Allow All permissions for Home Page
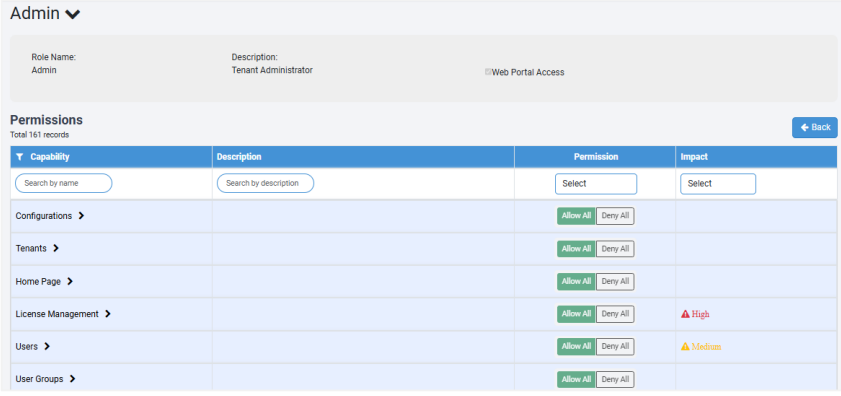 [x=576, y=281]
